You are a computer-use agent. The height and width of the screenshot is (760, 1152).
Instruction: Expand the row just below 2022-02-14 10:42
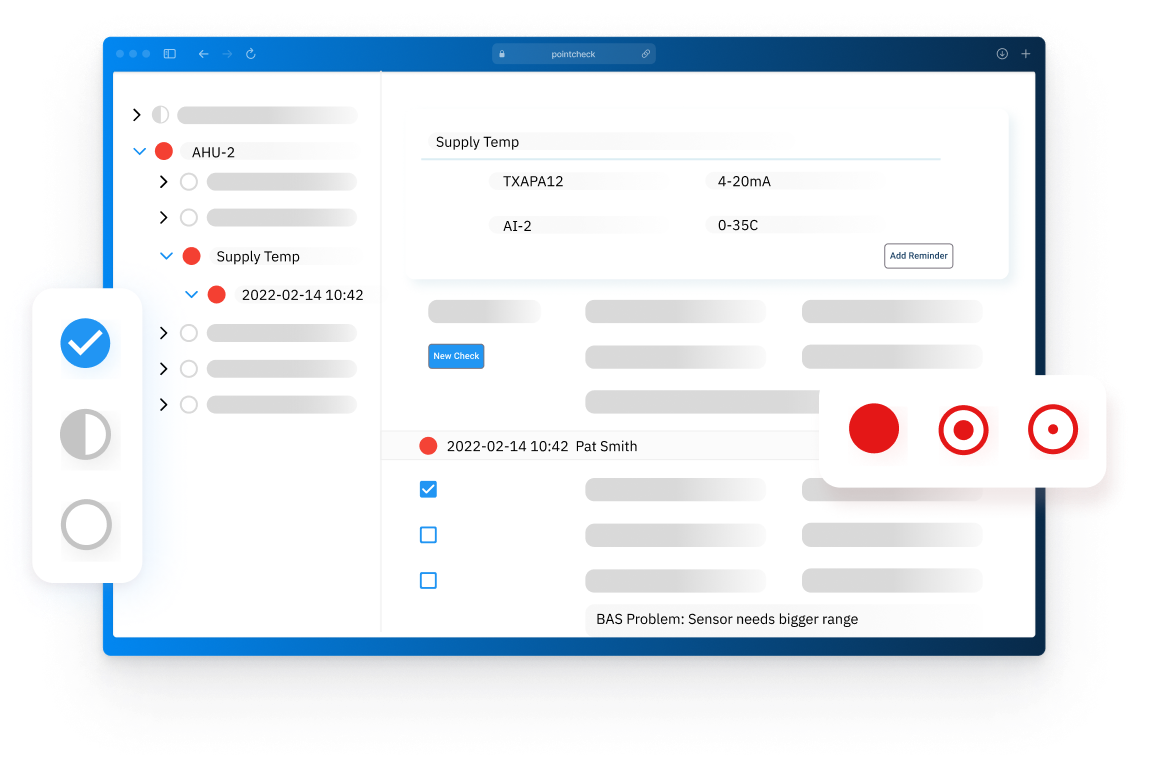tap(163, 333)
